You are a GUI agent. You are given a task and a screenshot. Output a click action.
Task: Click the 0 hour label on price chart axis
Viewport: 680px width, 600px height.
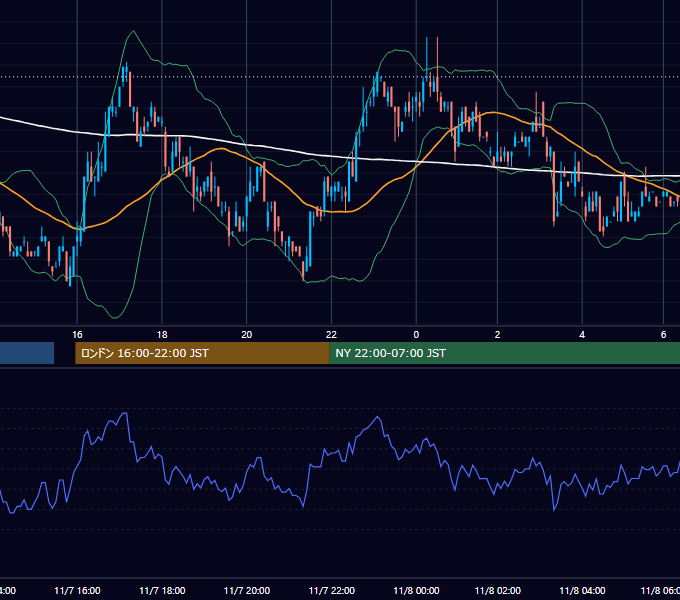click(x=416, y=335)
